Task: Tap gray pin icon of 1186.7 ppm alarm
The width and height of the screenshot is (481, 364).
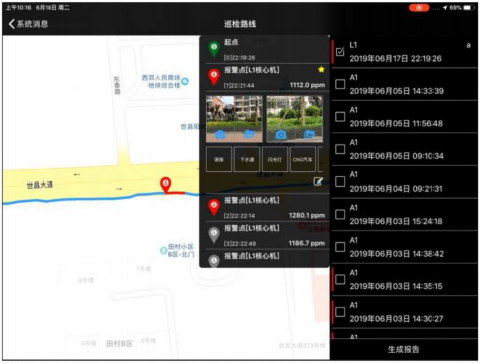Action: coord(214,235)
